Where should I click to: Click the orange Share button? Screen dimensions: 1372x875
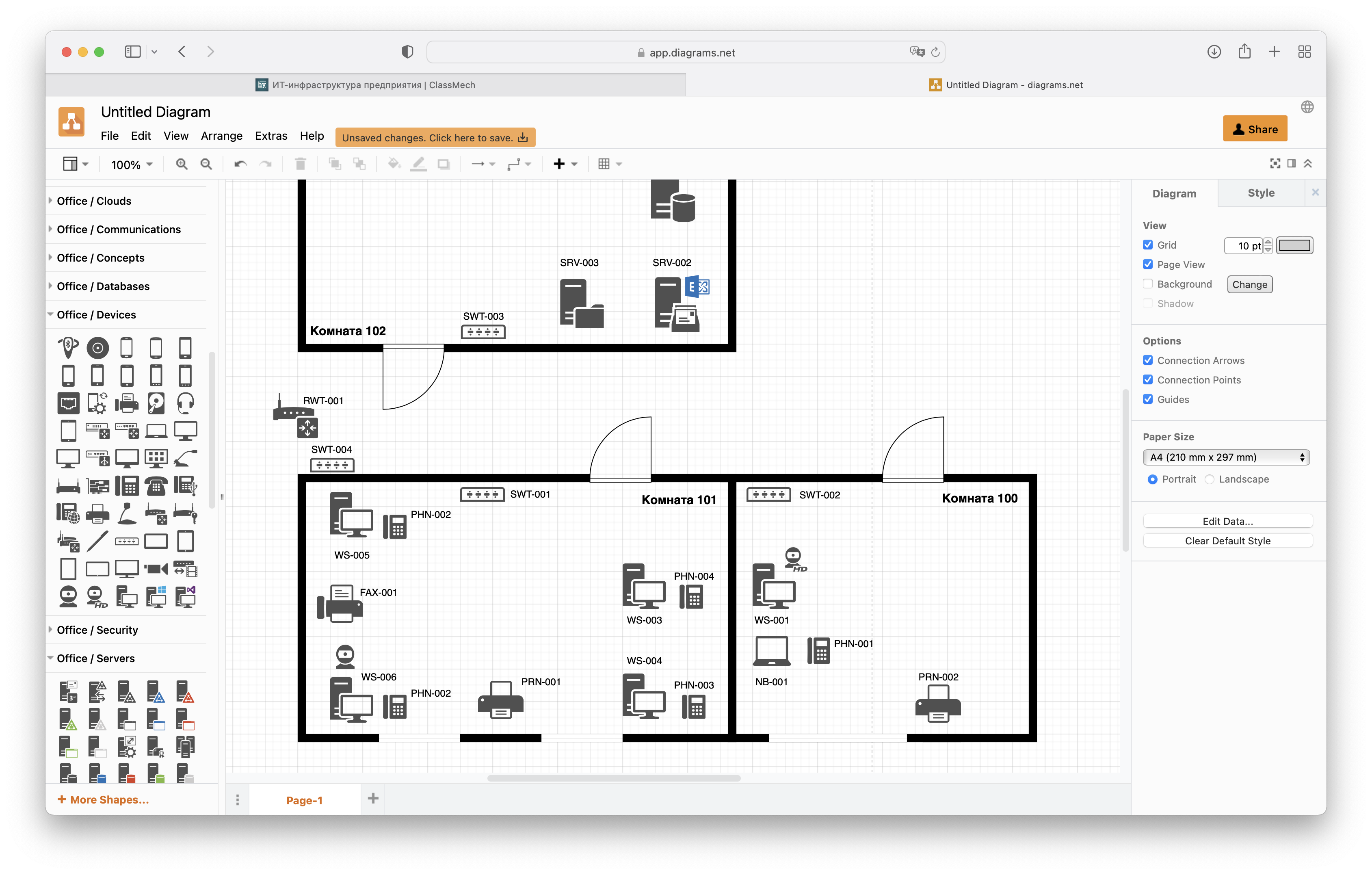(x=1255, y=130)
